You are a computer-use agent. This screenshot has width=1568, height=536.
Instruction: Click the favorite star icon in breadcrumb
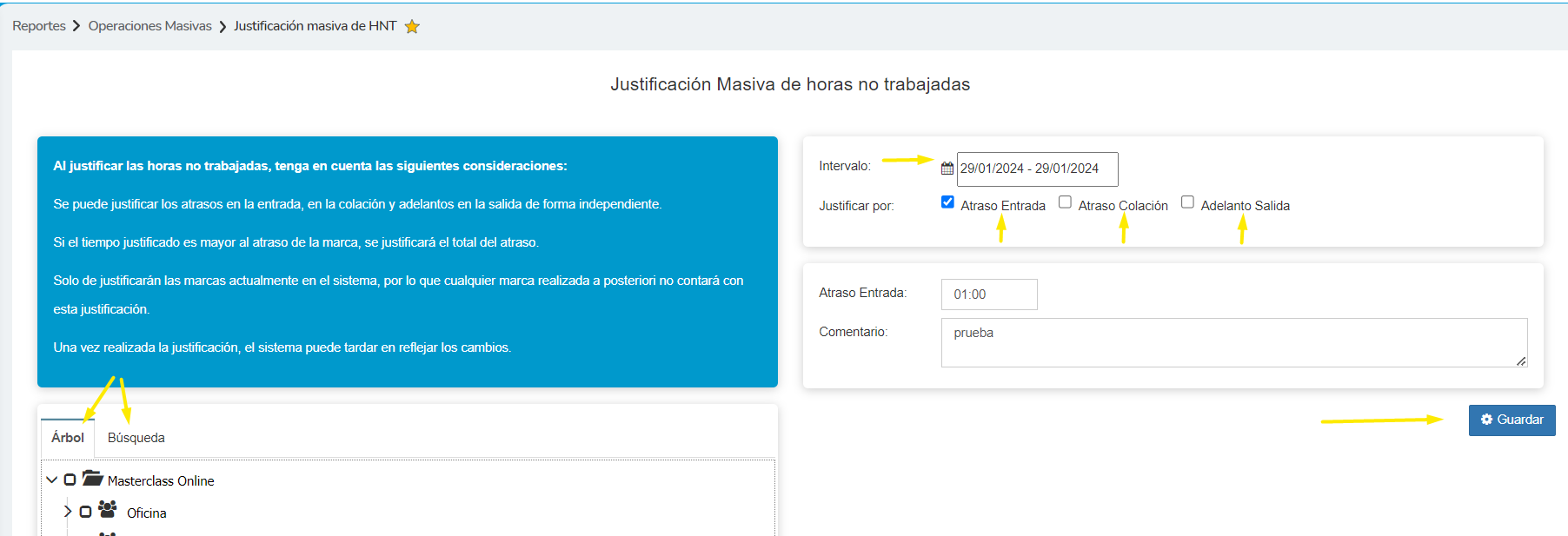[x=412, y=27]
